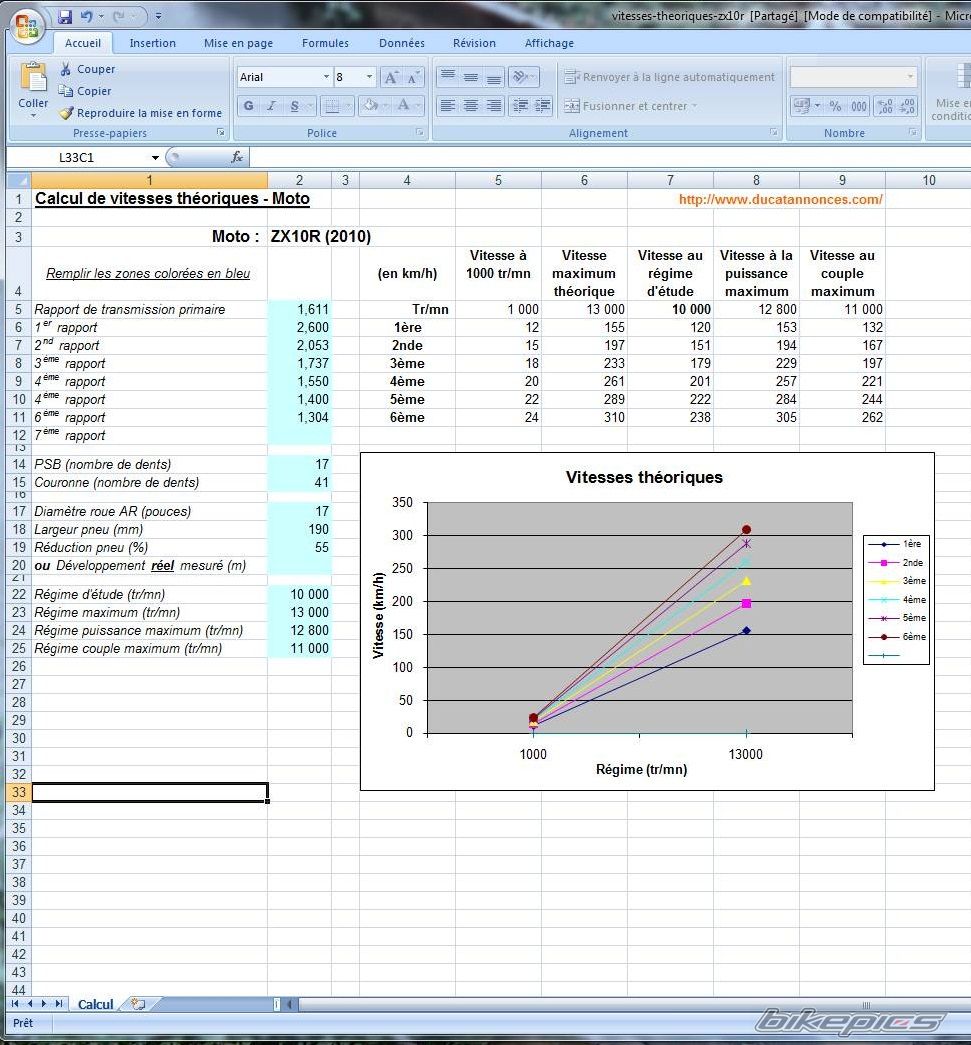The image size is (971, 1045).
Task: Apply borders using the borders icon
Action: 331,106
